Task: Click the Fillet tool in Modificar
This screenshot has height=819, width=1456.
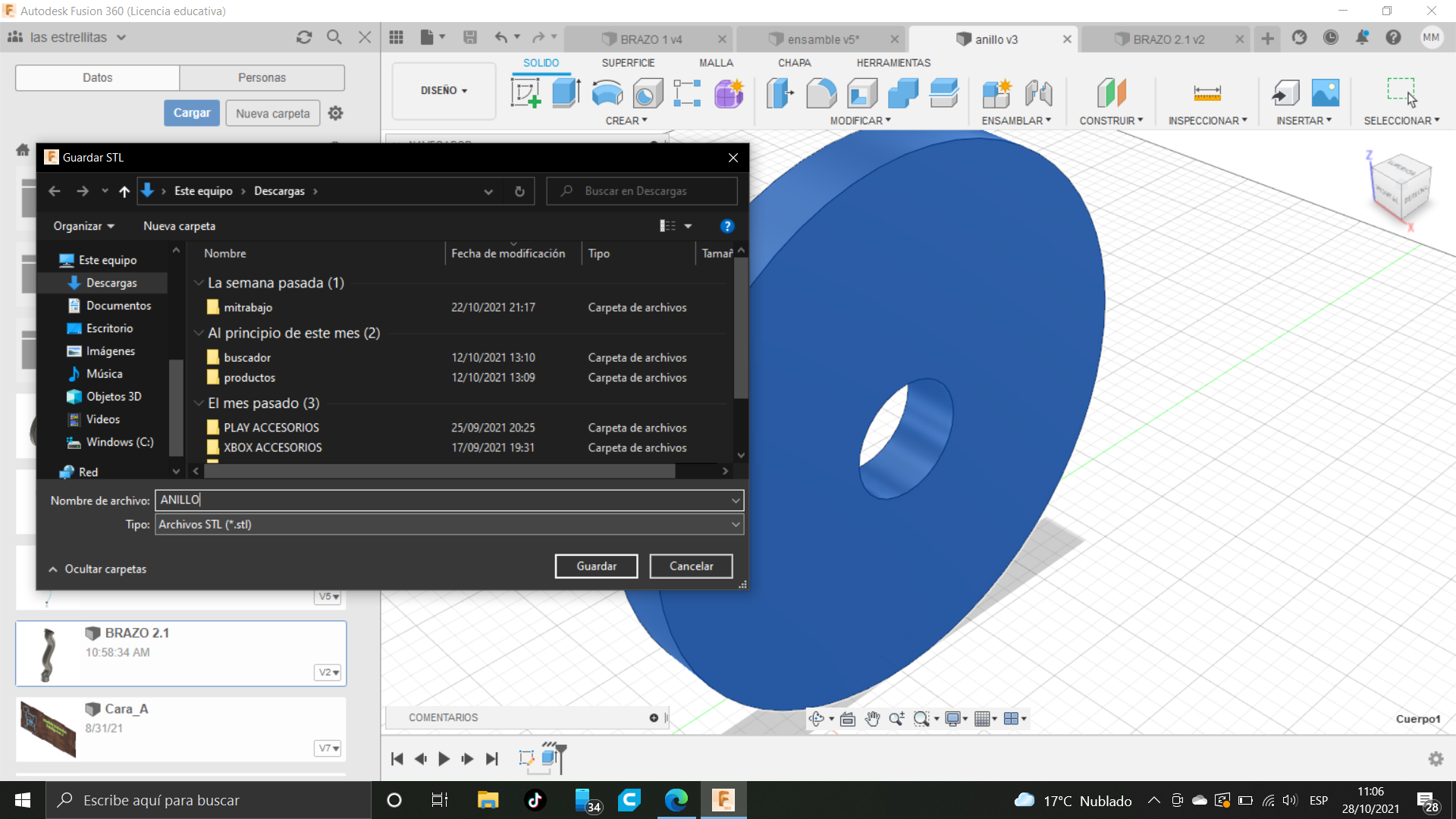Action: [821, 93]
